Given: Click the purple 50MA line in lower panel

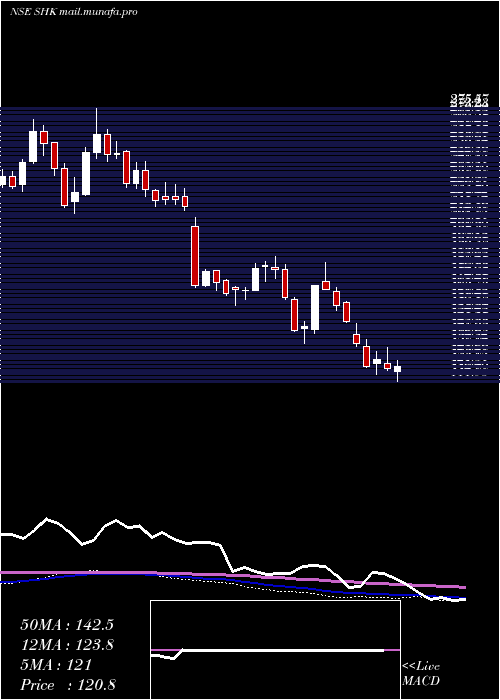Looking at the screenshot, I should click(232, 575).
